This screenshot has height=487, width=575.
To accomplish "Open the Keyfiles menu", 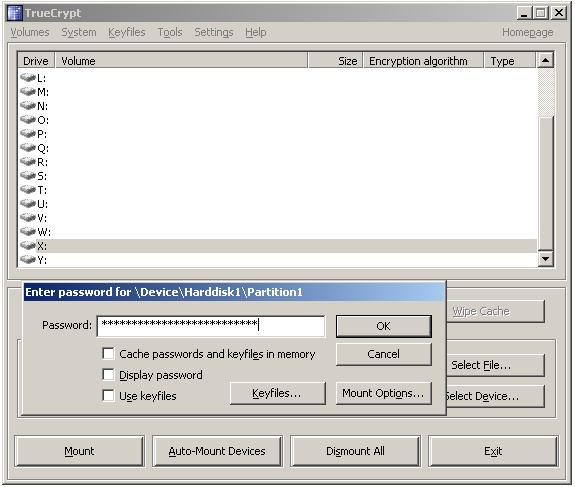I will tap(127, 32).
